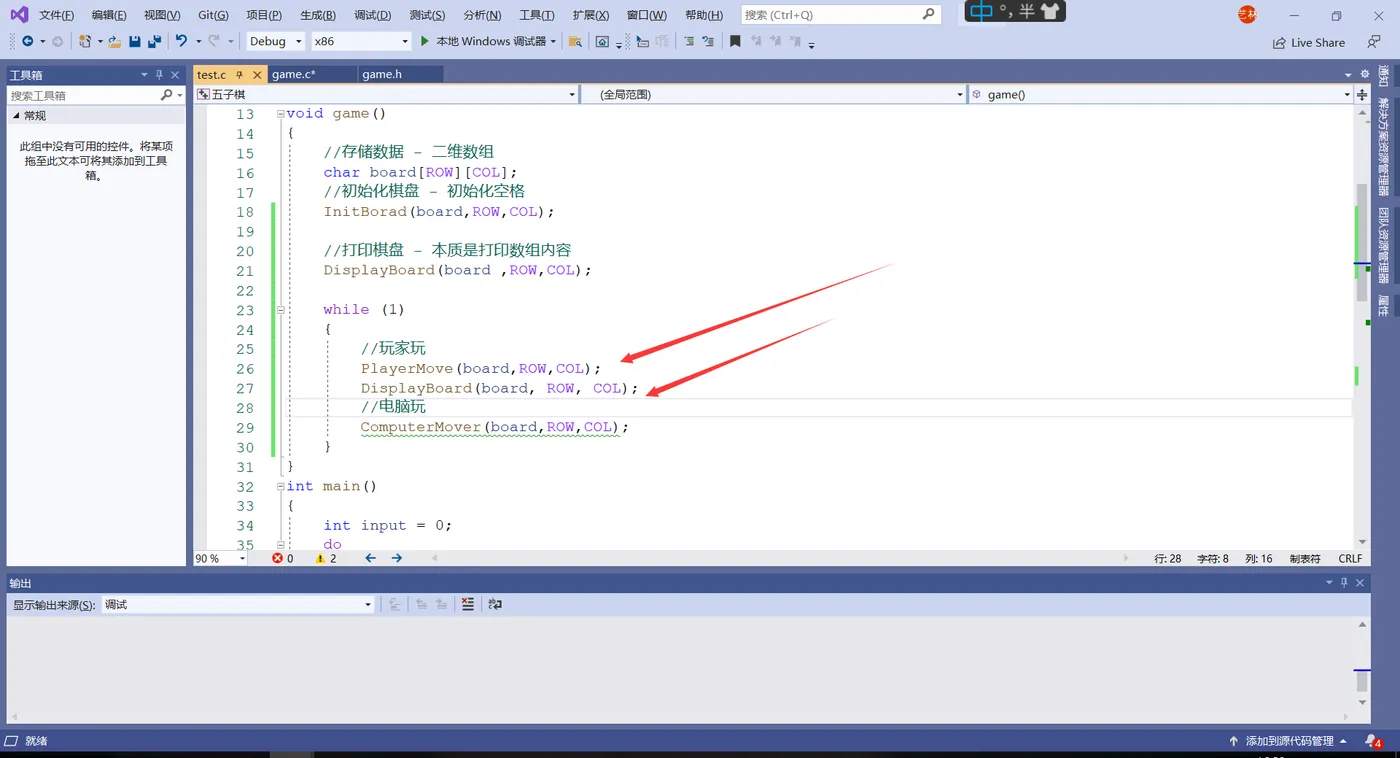Screen dimensions: 1400x758
Task: Undo the last edit
Action: click(181, 41)
